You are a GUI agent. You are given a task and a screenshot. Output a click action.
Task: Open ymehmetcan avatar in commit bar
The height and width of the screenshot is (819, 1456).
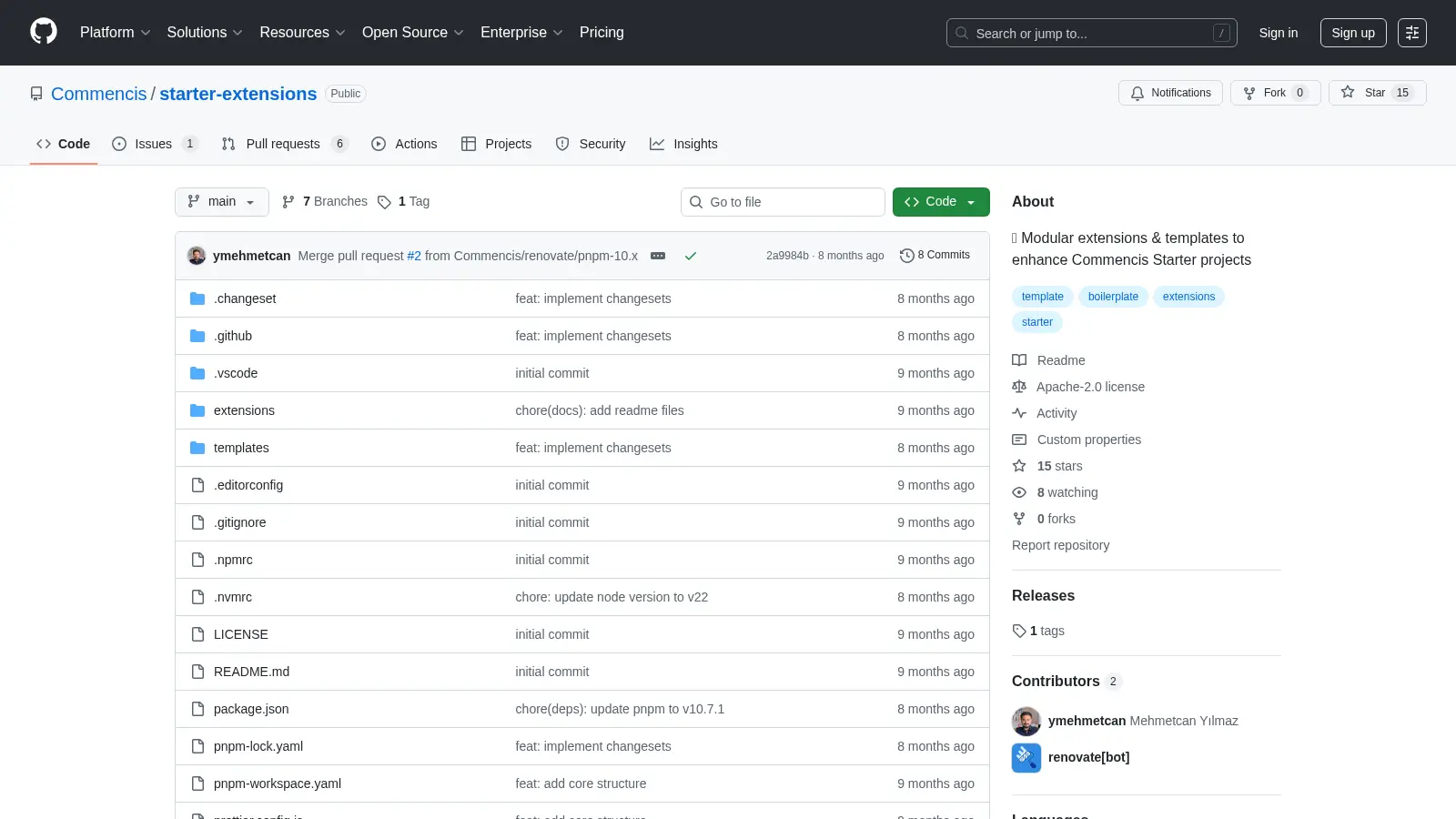point(197,256)
